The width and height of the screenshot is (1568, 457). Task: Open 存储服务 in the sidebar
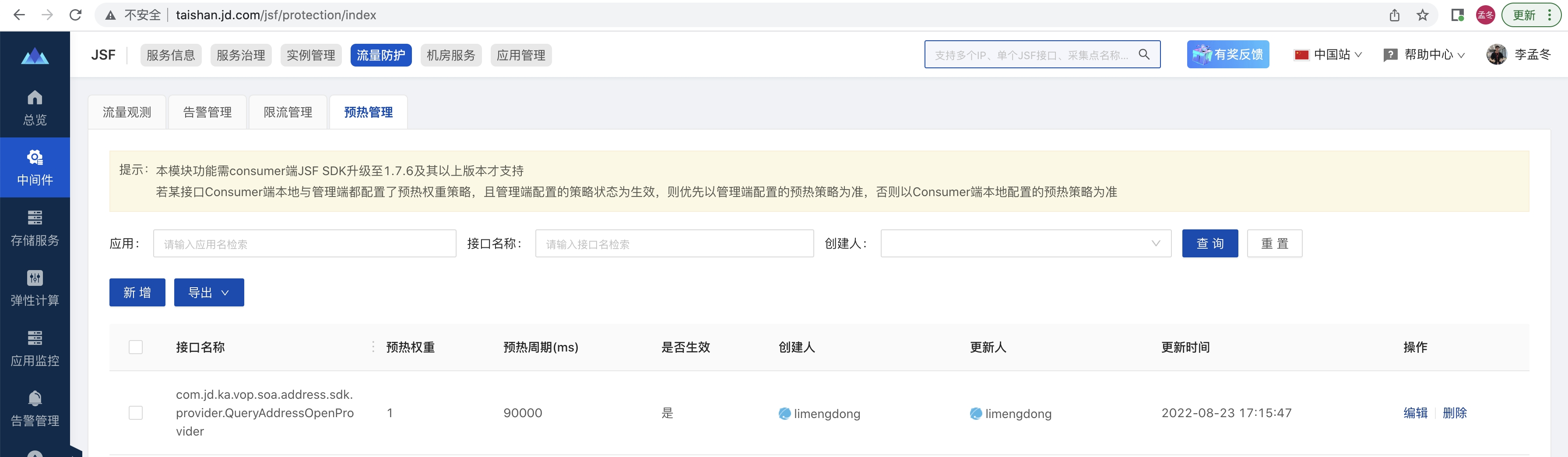[x=35, y=228]
